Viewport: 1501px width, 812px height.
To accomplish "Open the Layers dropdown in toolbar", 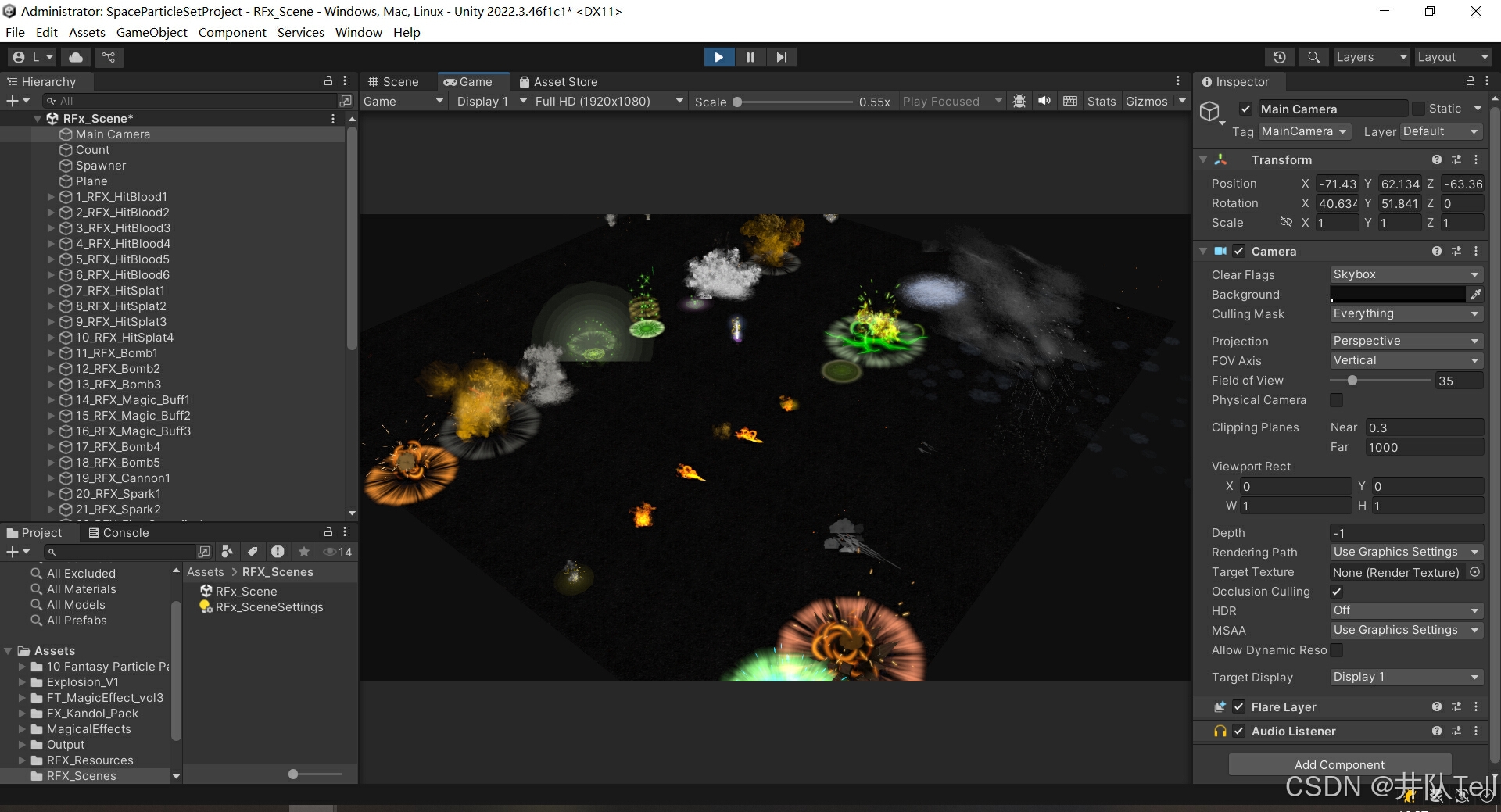I will click(x=1371, y=57).
